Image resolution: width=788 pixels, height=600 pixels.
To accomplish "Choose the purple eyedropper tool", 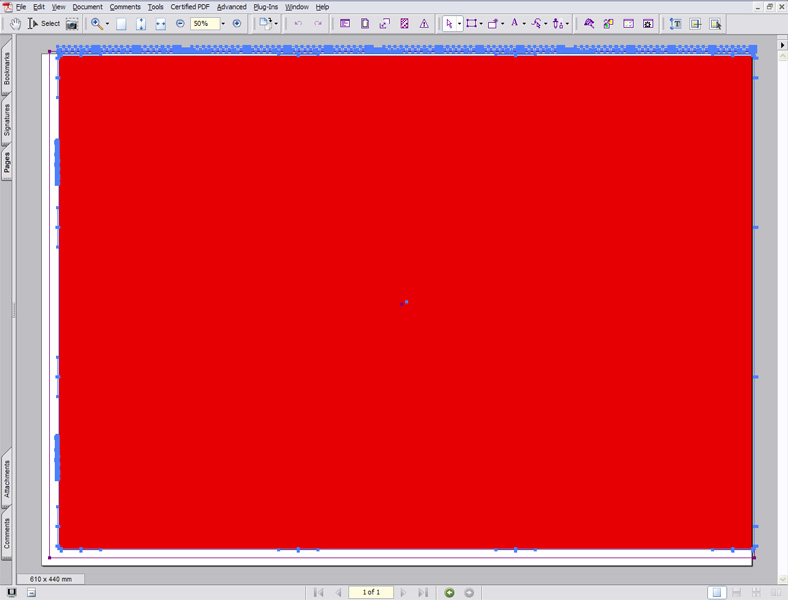I will (558, 24).
